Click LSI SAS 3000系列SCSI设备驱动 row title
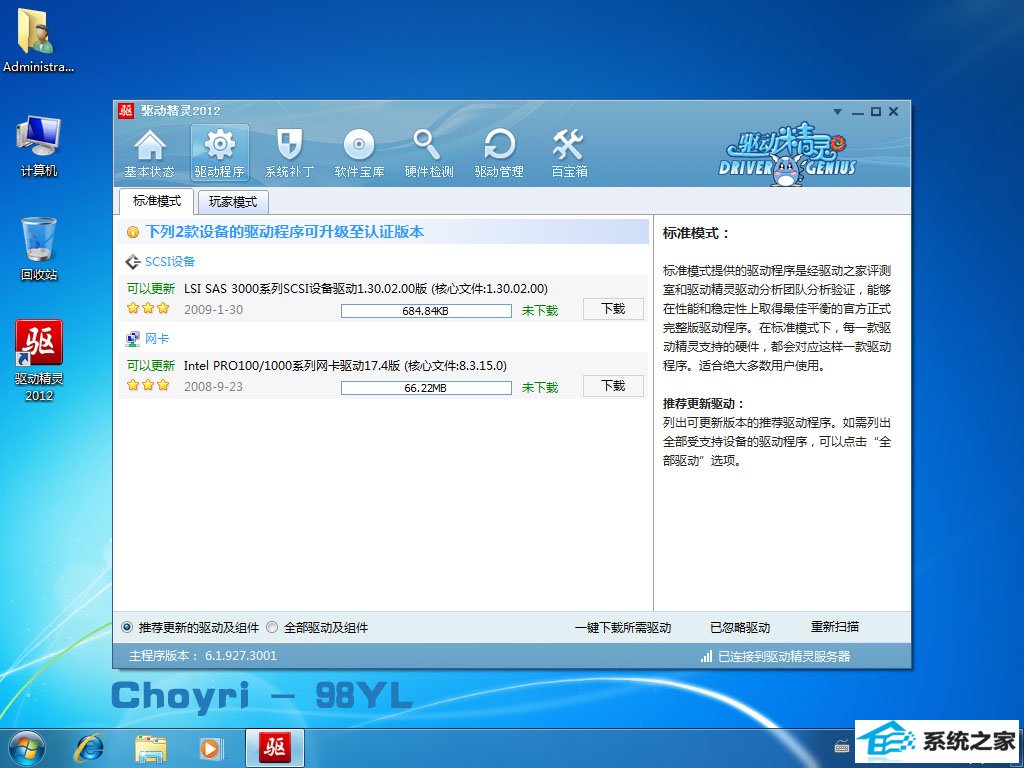Image resolution: width=1024 pixels, height=768 pixels. click(x=366, y=289)
